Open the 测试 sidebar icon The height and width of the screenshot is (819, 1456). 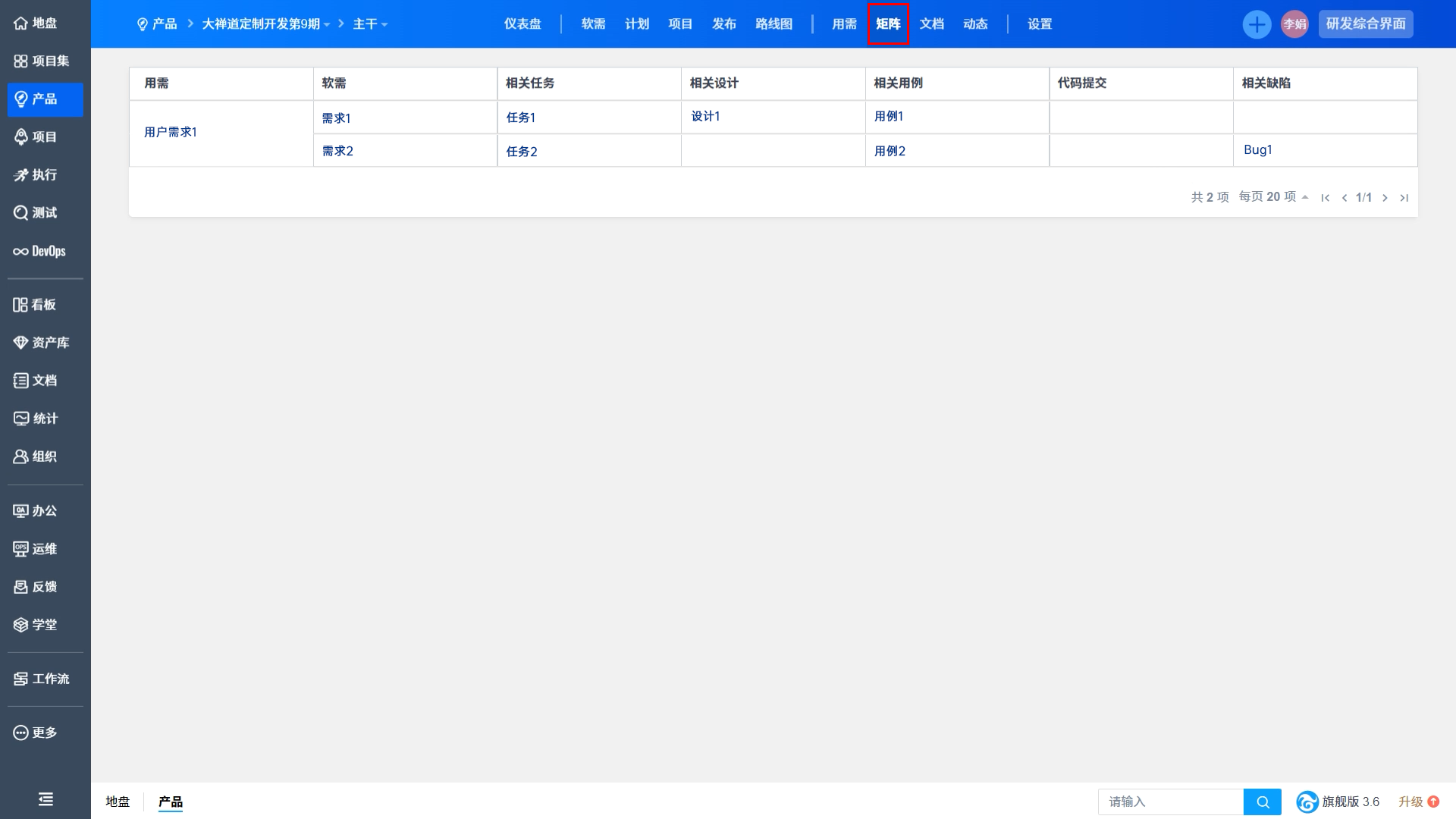[21, 213]
